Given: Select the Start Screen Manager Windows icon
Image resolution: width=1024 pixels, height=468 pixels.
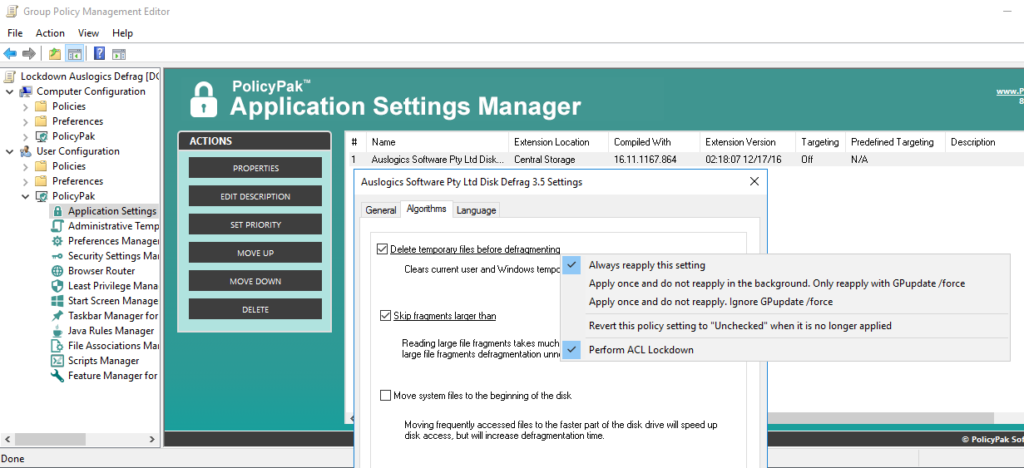Looking at the screenshot, I should (57, 301).
